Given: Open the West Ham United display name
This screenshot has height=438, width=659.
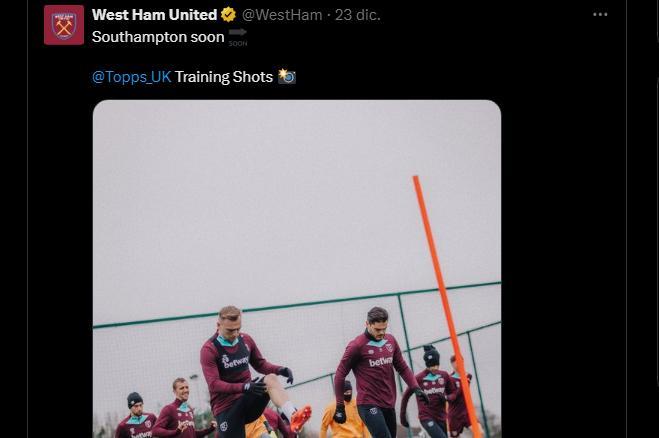Looking at the screenshot, I should [154, 15].
